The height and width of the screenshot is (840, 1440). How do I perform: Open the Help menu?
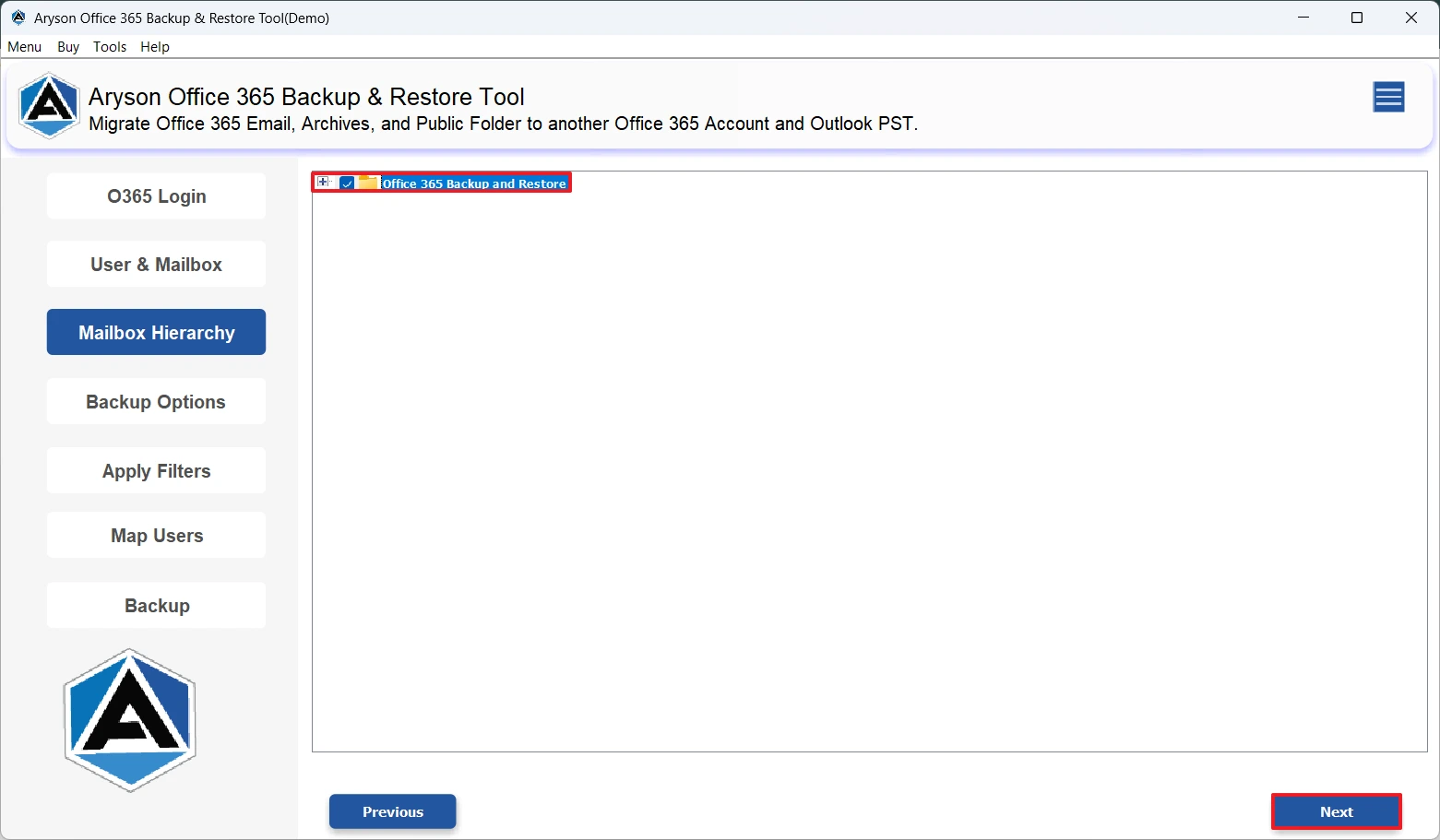pyautogui.click(x=155, y=47)
